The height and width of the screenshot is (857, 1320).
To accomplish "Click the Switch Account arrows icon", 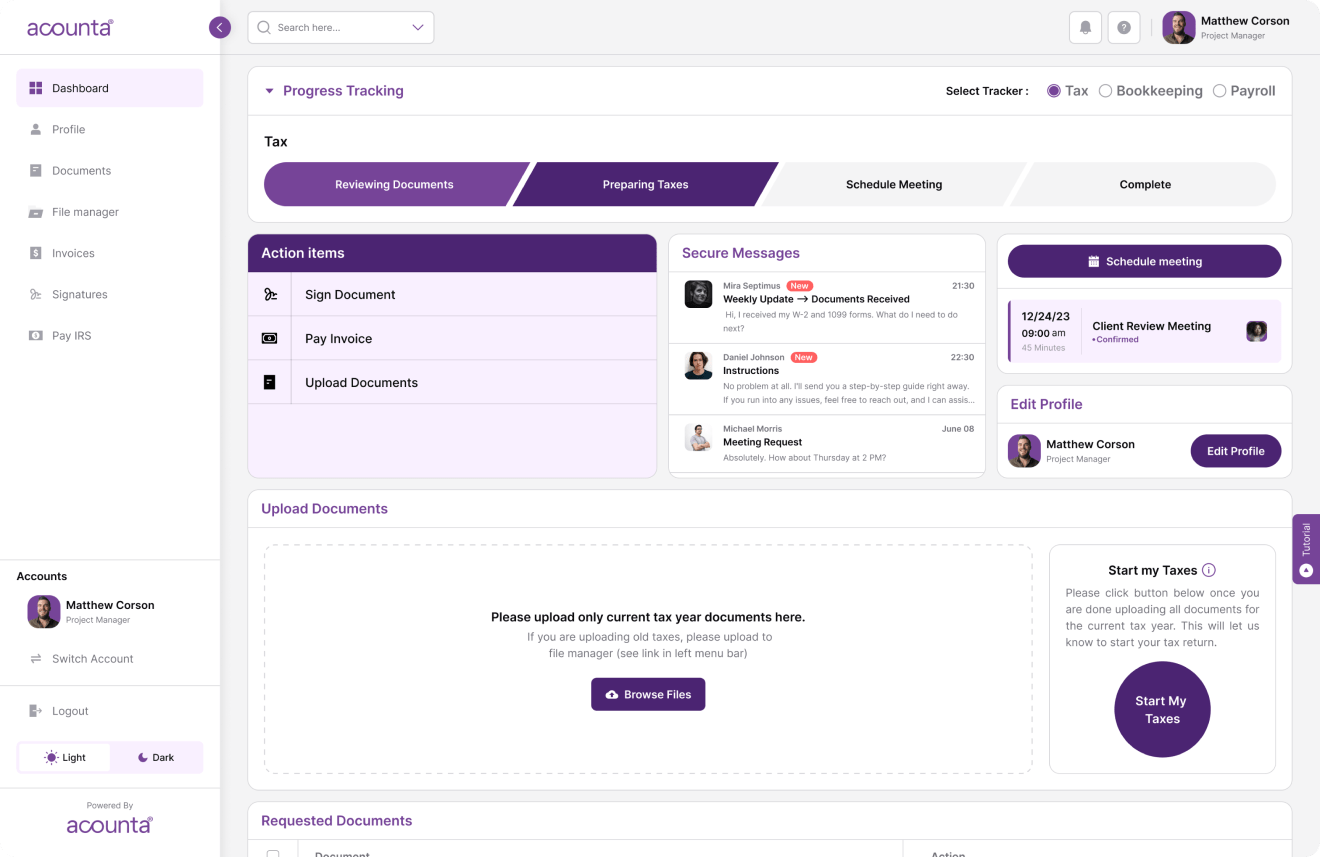I will point(36,658).
